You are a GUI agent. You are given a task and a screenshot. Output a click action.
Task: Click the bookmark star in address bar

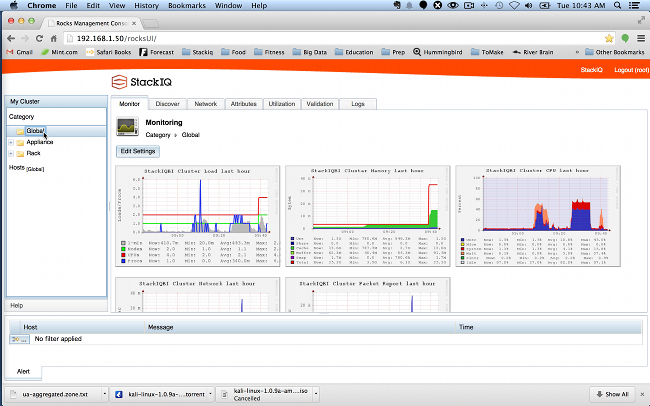click(609, 39)
